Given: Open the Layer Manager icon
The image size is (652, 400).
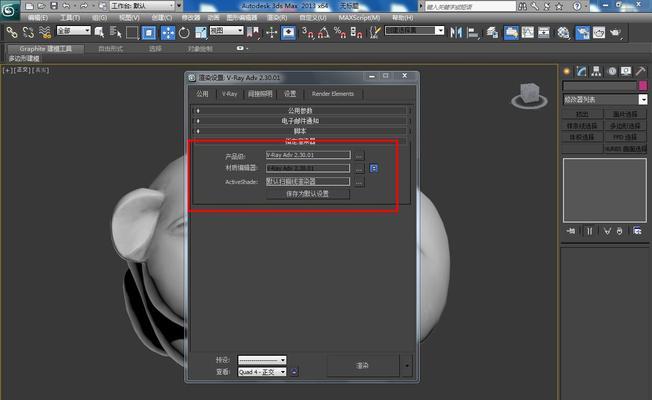Looking at the screenshot, I should click(493, 32).
